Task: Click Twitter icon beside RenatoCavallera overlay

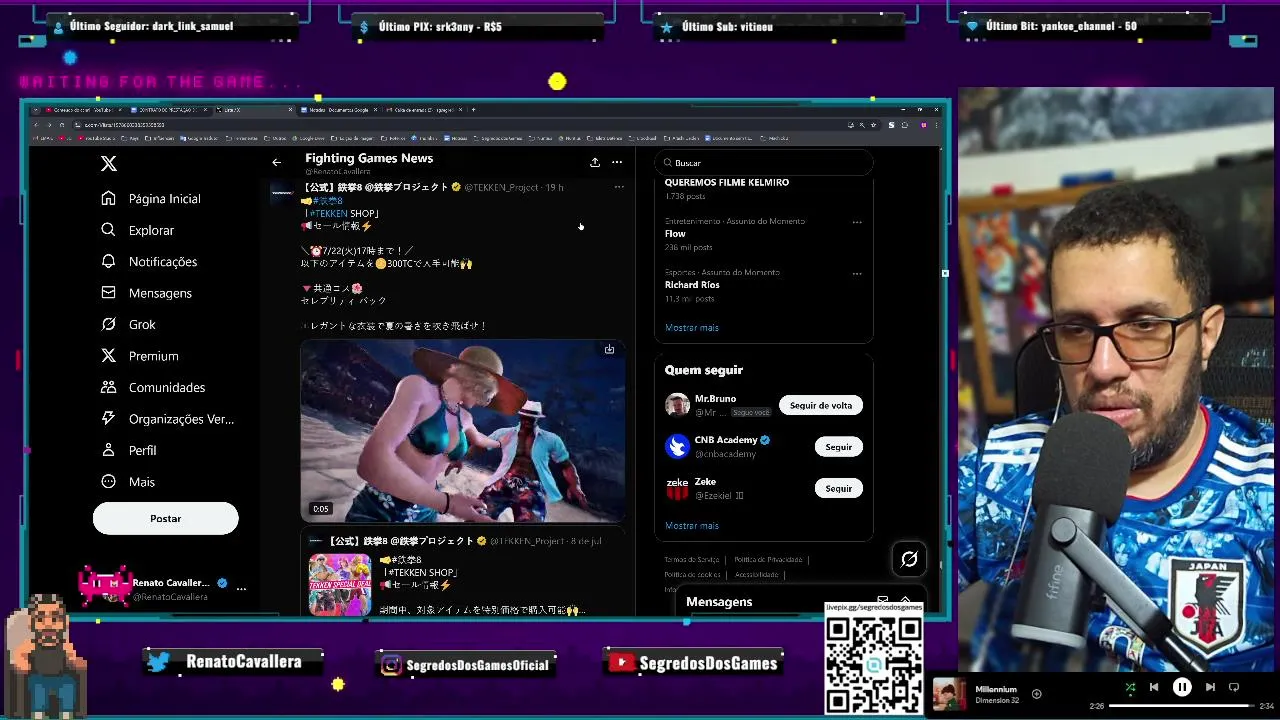Action: point(159,662)
